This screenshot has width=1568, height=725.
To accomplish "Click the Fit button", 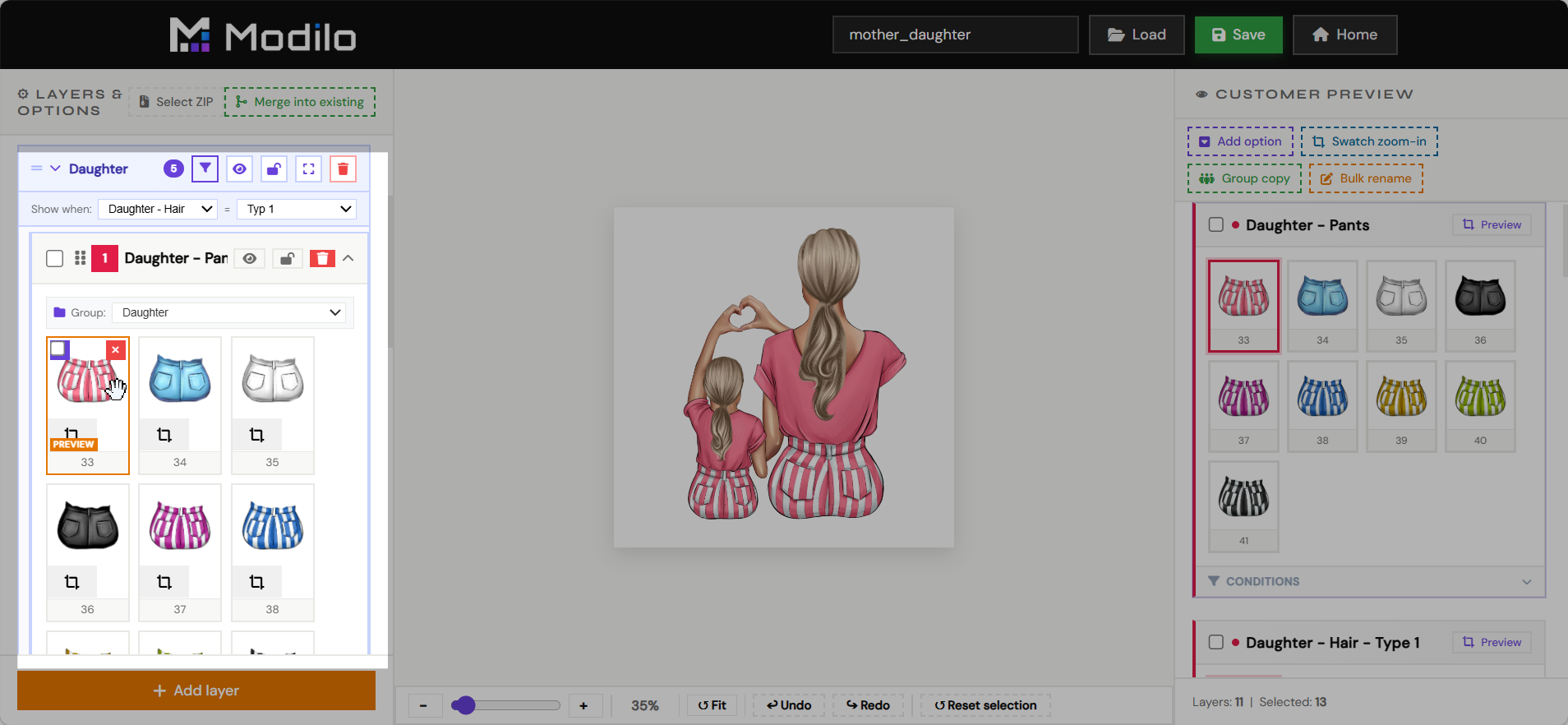I will point(712,705).
